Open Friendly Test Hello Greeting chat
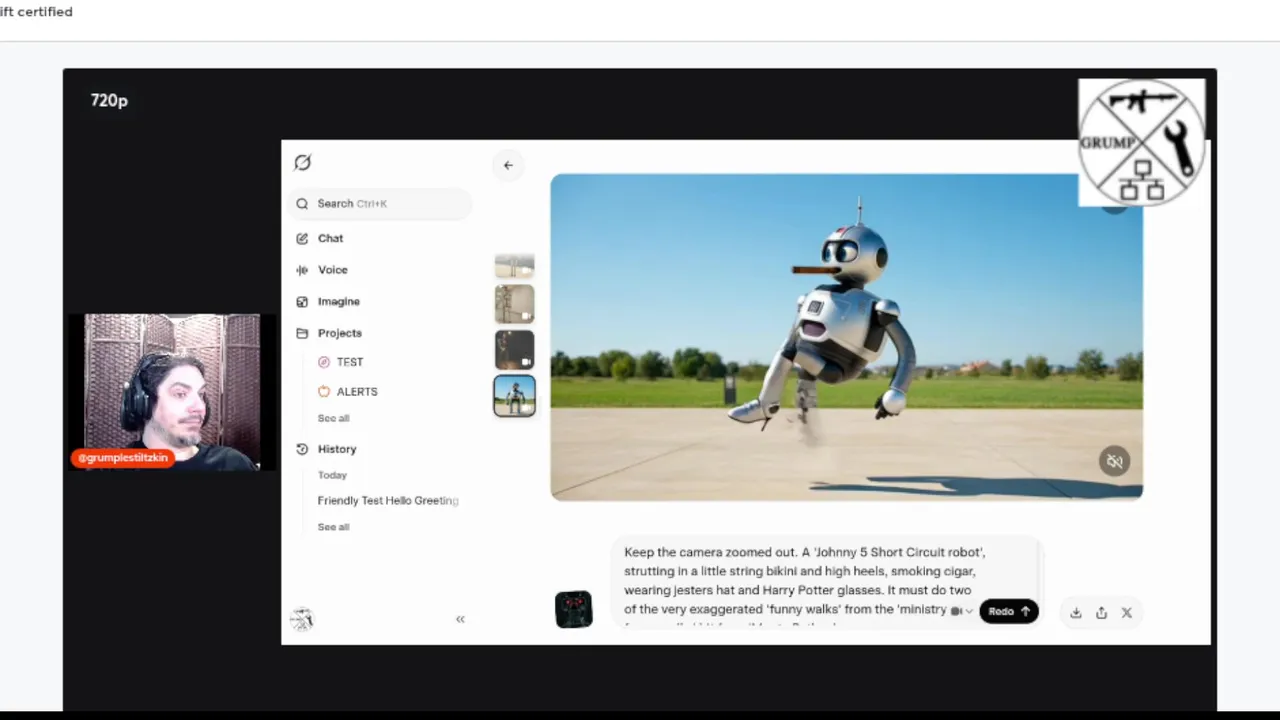1280x720 pixels. tap(388, 501)
